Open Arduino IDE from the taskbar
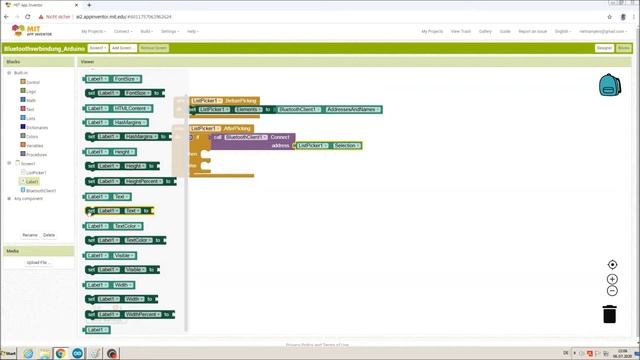640x360 pixels. [77, 353]
